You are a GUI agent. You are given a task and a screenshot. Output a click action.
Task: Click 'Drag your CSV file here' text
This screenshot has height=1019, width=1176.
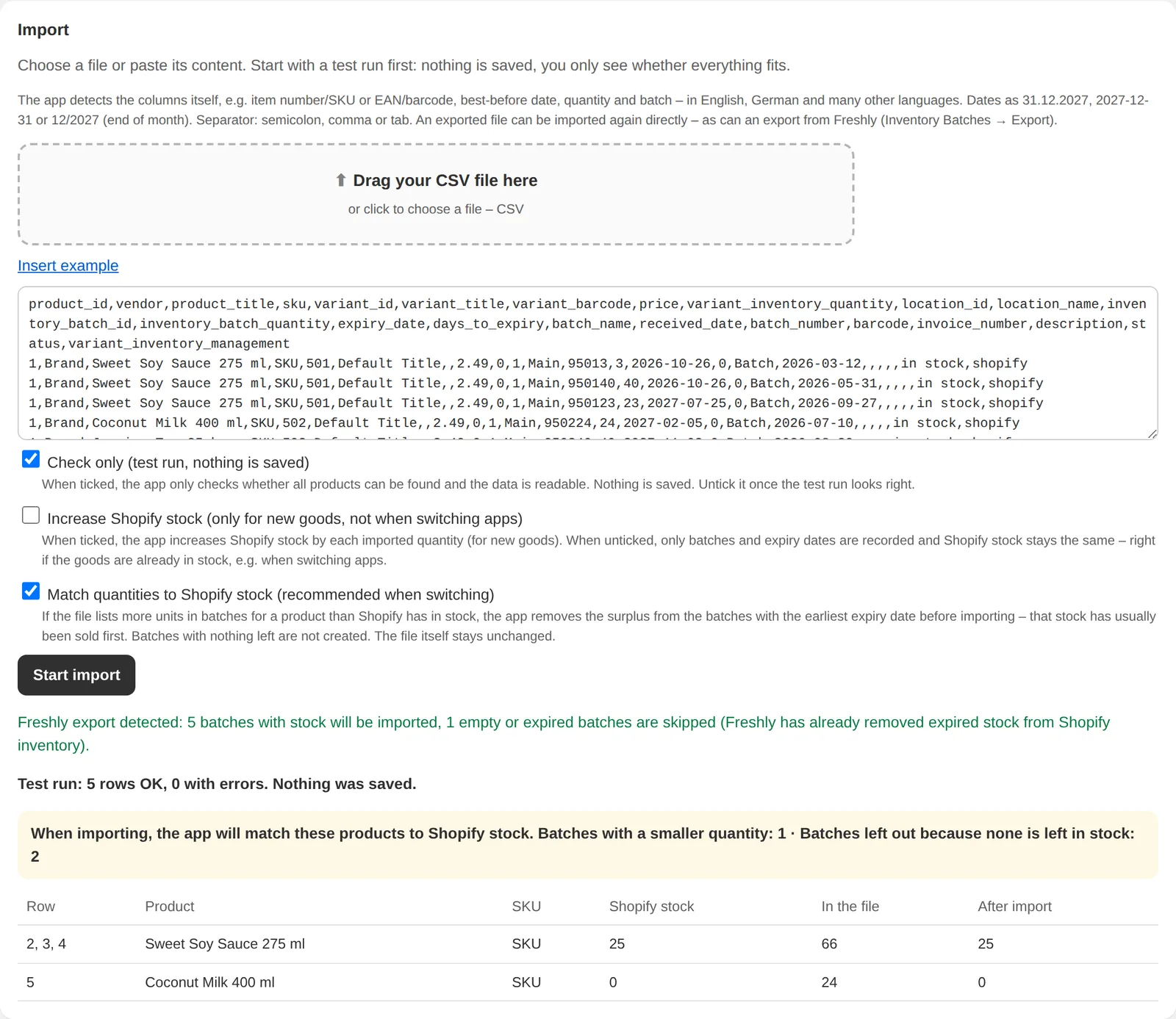tap(445, 181)
